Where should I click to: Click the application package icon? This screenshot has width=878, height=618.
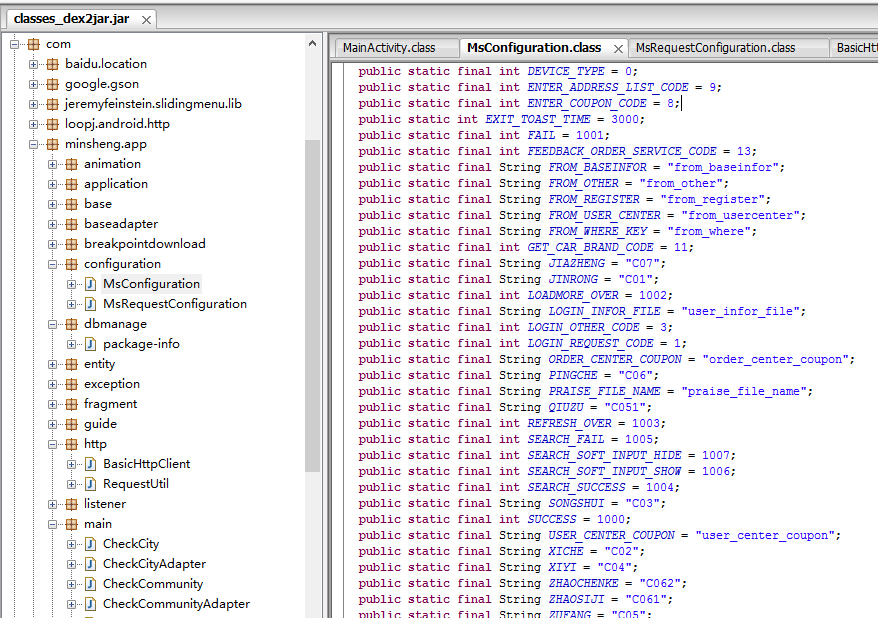72,185
